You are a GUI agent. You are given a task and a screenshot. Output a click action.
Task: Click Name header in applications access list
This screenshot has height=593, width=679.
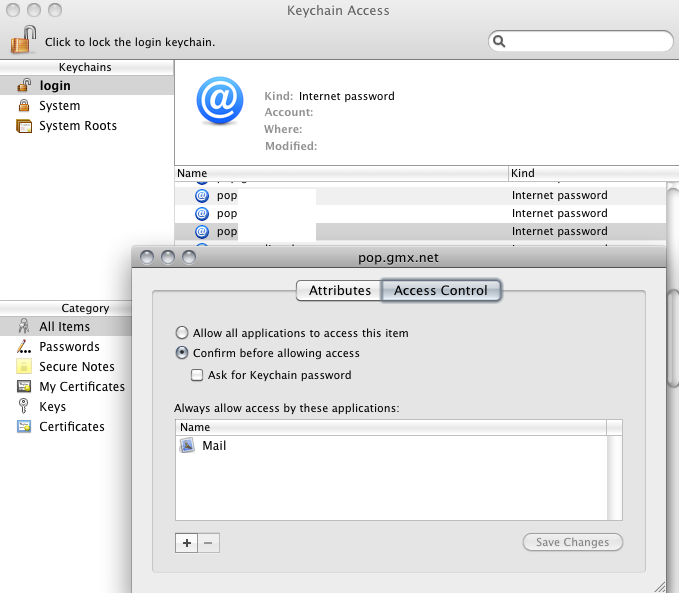coord(391,427)
